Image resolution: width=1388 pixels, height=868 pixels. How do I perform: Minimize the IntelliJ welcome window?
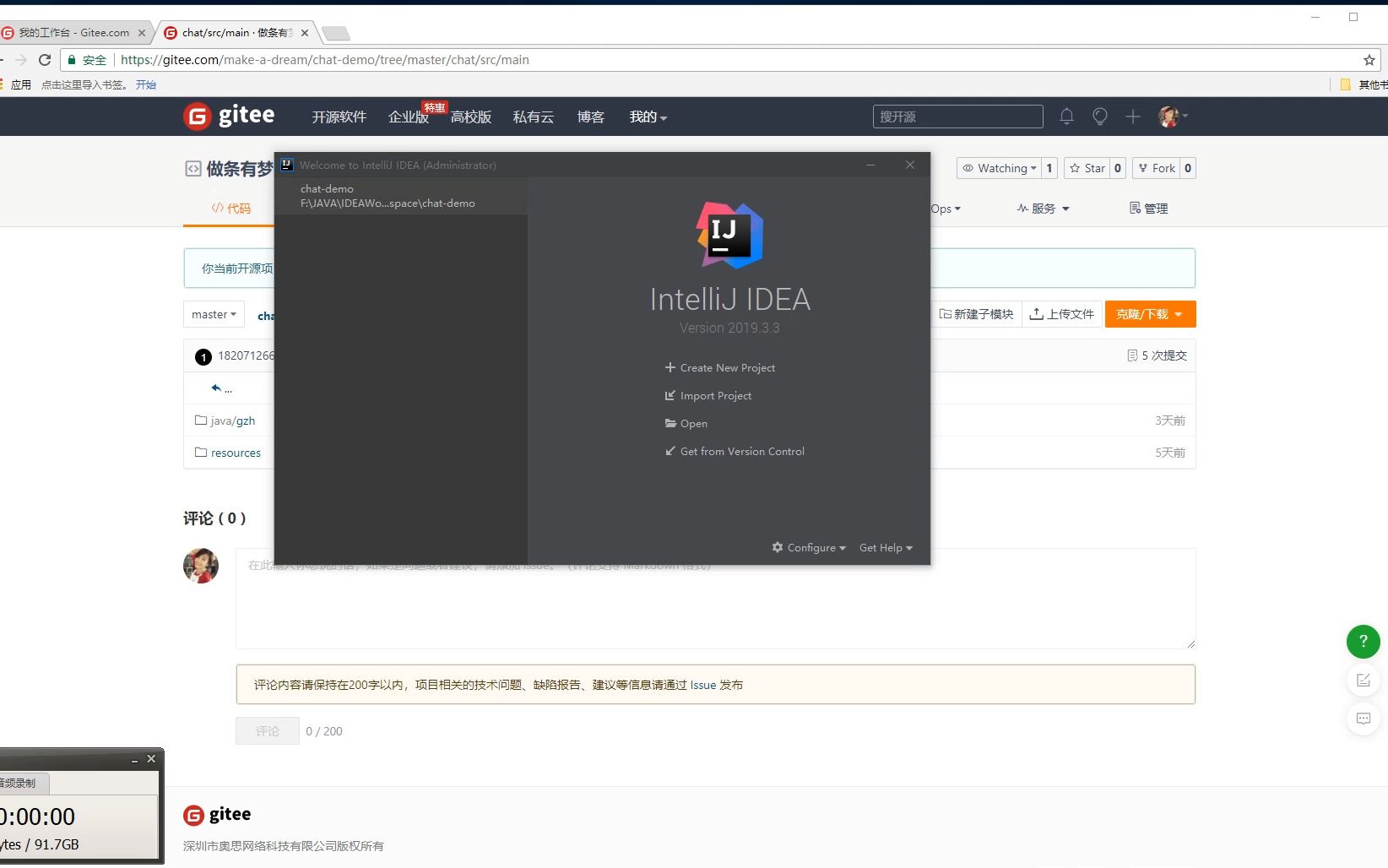coord(870,165)
